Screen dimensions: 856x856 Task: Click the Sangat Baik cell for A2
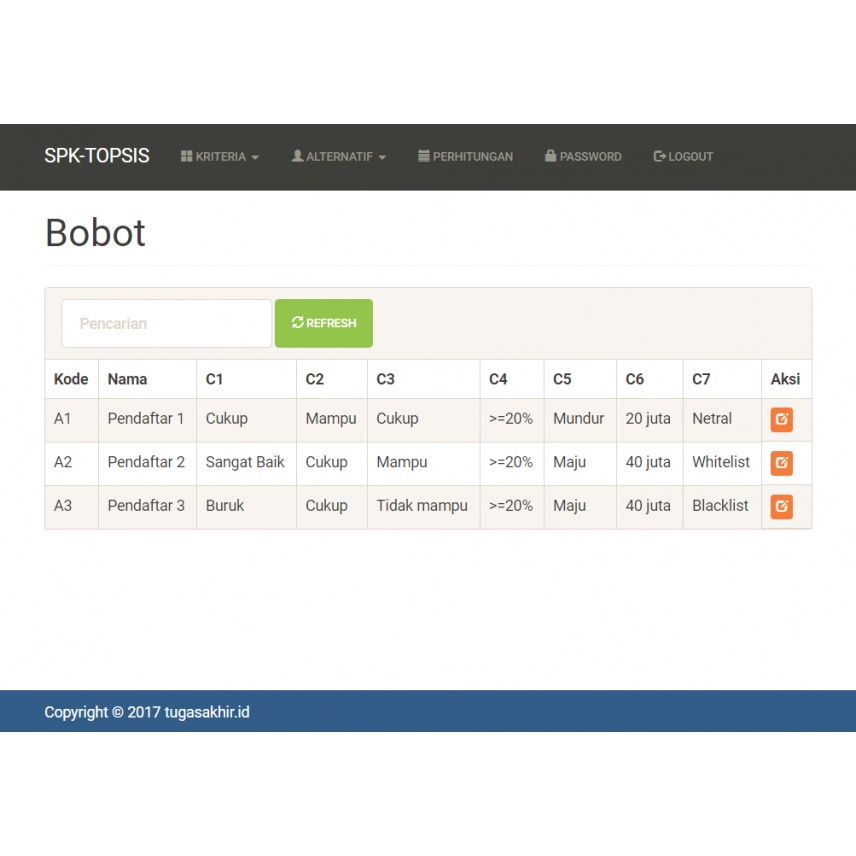243,462
